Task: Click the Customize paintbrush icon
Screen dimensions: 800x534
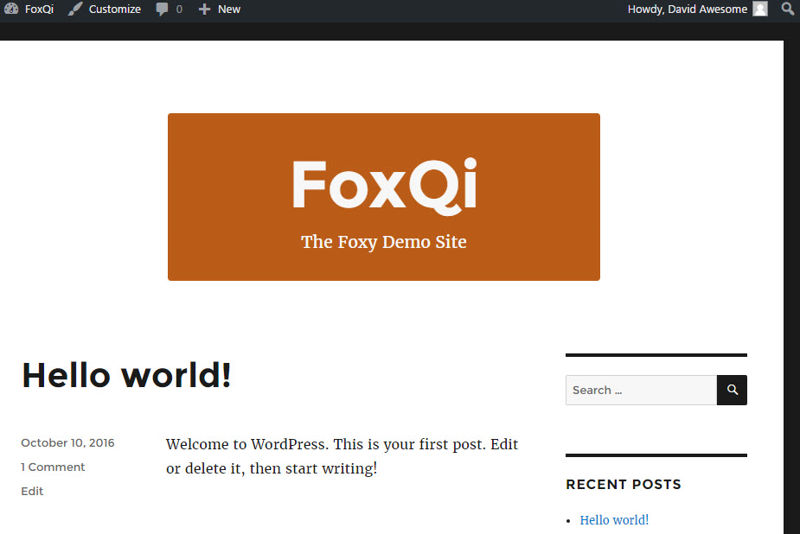Action: 76,9
